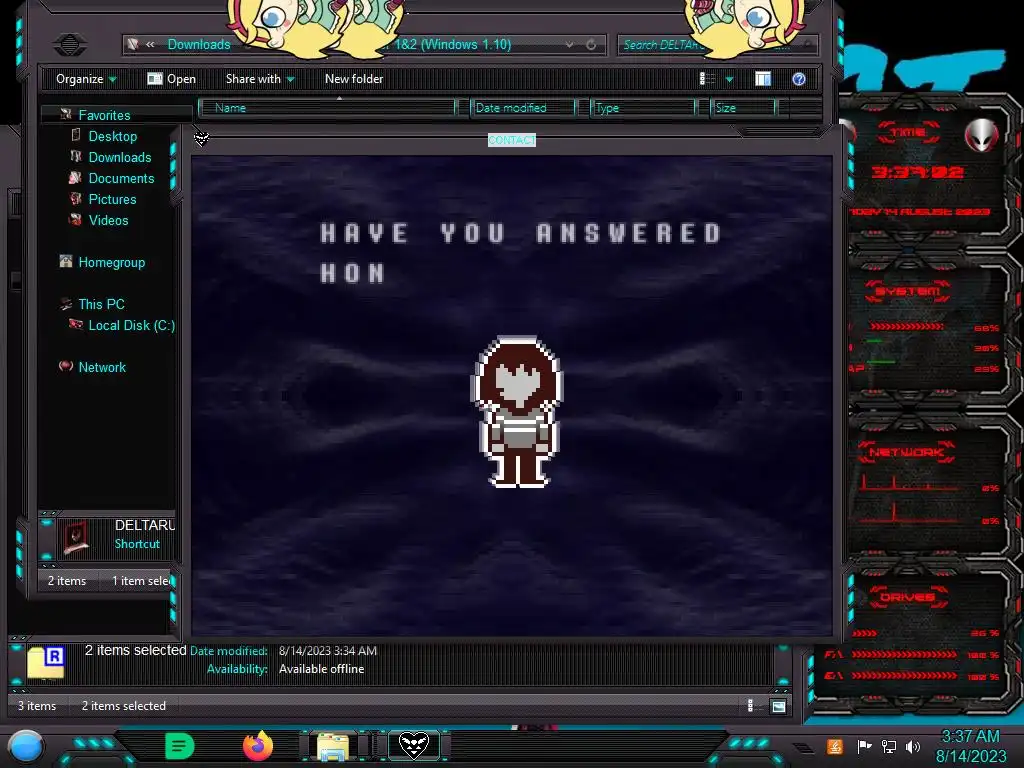
Task: Switch to details view icon in status bar
Action: click(752, 706)
